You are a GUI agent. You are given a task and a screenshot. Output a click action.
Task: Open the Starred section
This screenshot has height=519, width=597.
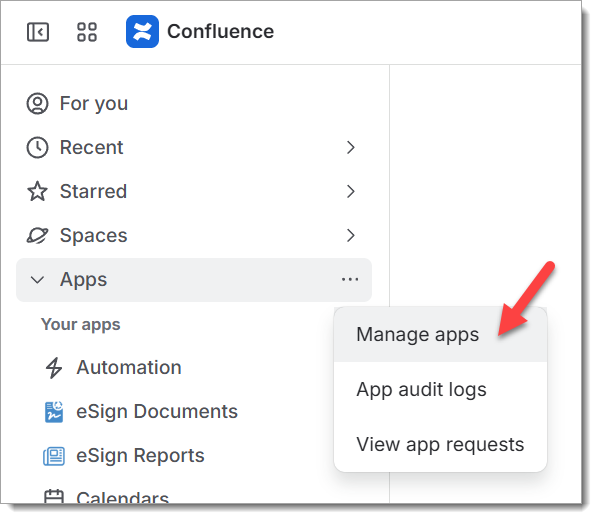point(93,191)
